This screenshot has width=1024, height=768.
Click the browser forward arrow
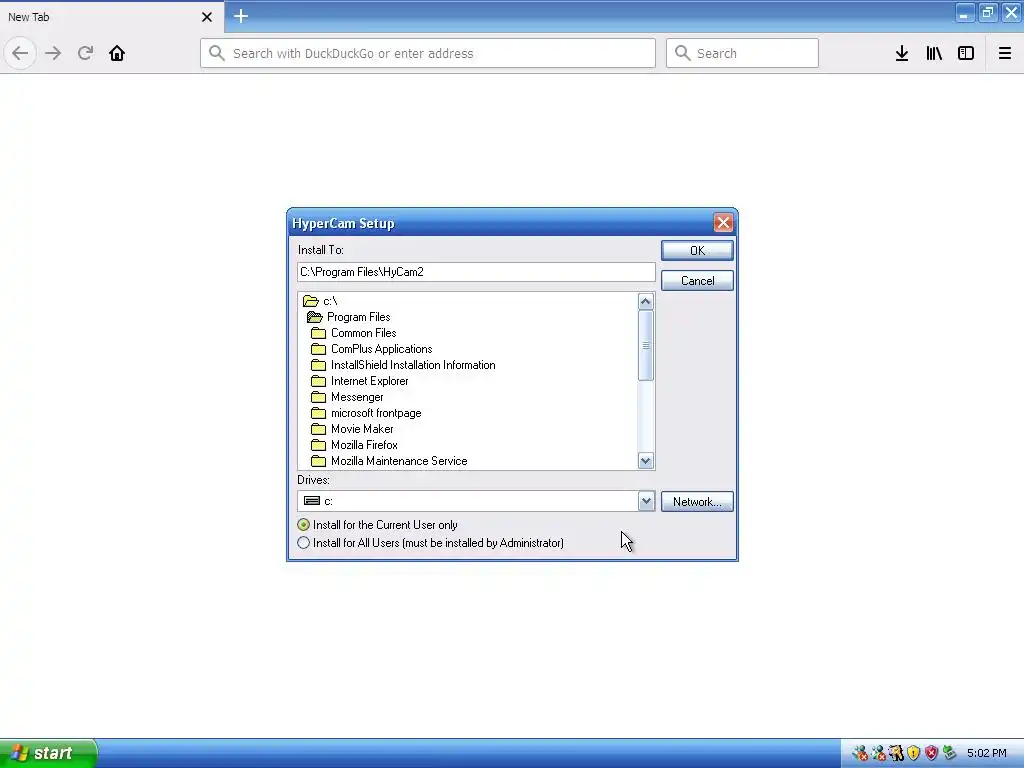pyautogui.click(x=53, y=53)
